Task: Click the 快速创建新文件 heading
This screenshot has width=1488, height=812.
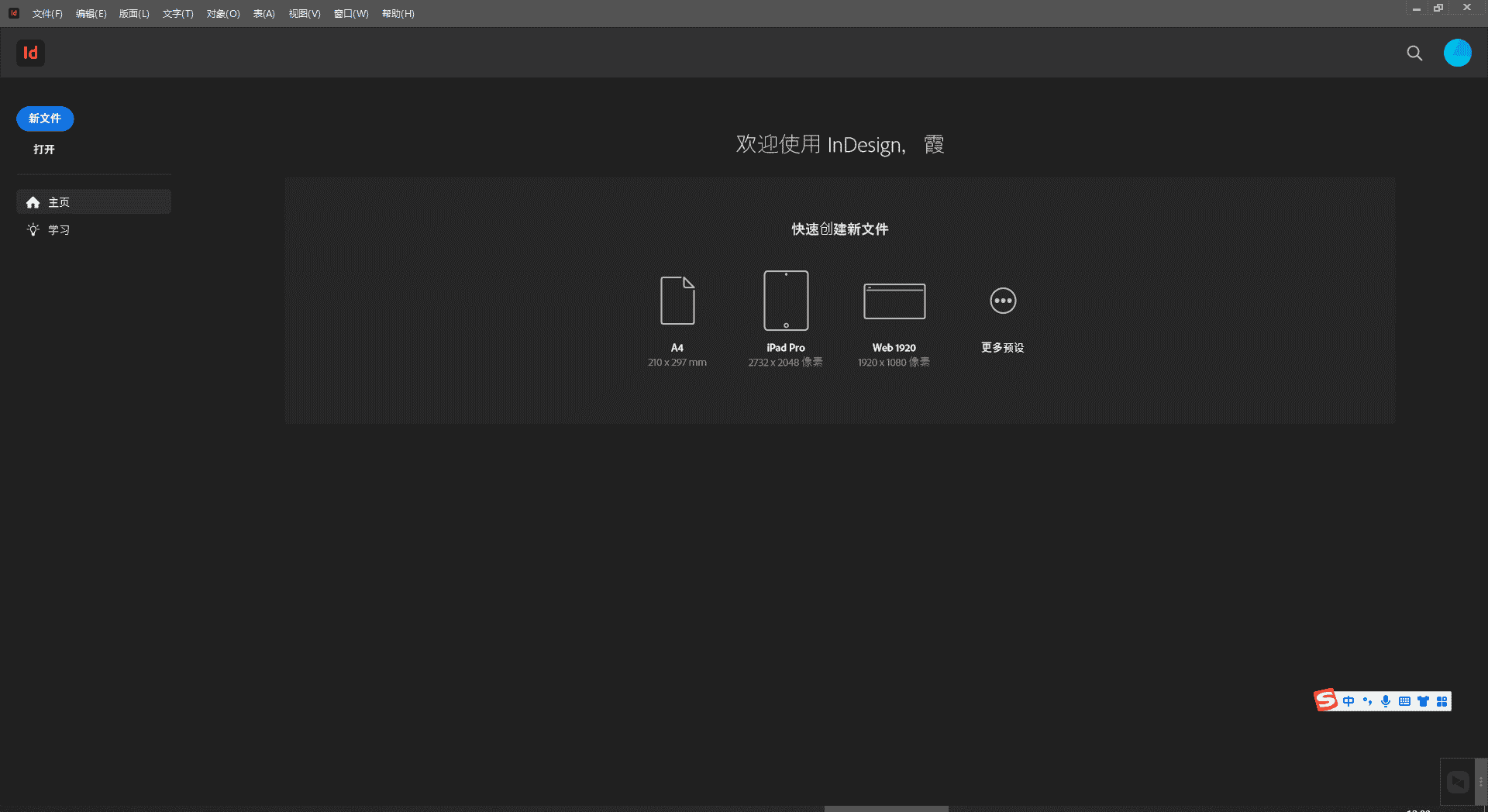Action: 840,229
